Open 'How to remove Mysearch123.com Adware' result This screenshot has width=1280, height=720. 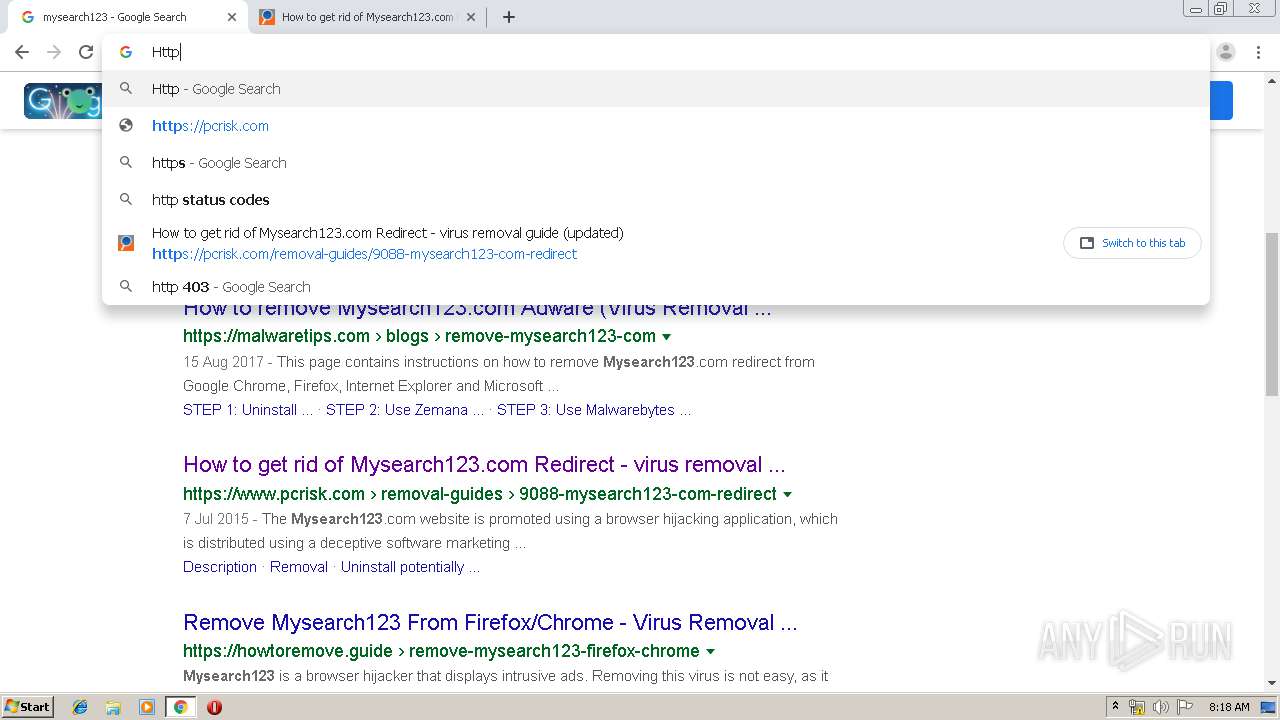[477, 309]
